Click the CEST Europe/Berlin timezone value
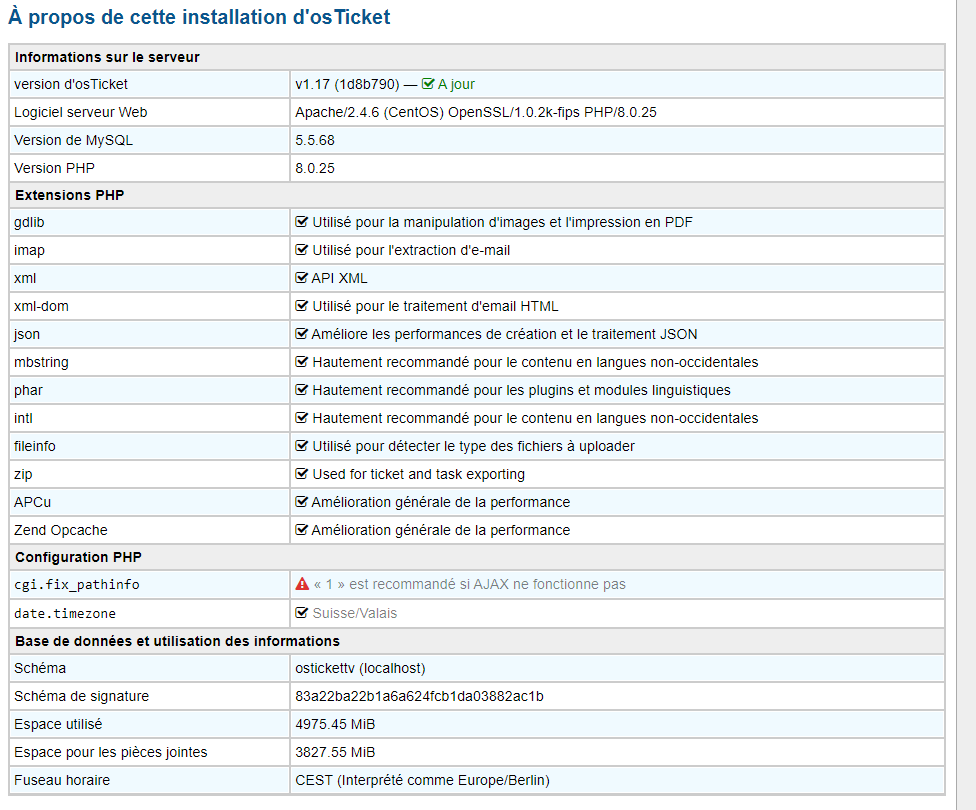976x810 pixels. click(423, 781)
